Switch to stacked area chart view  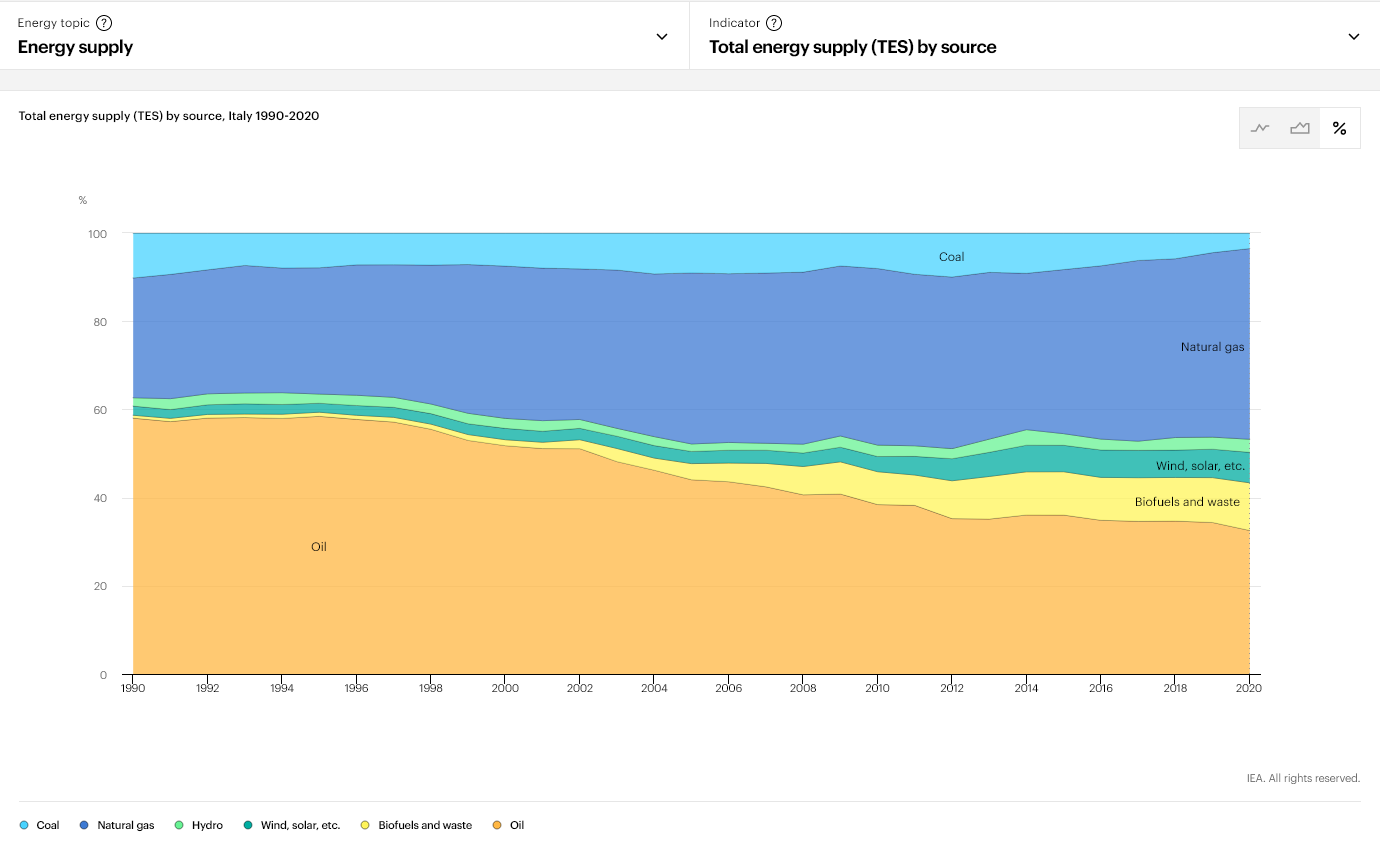[x=1300, y=128]
